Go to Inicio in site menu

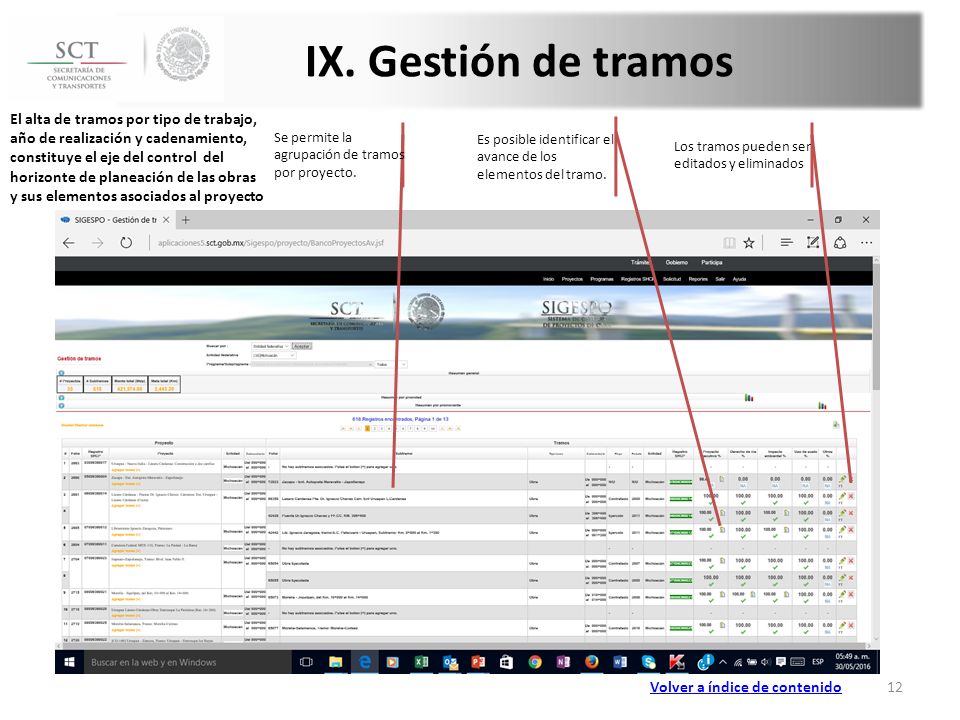click(x=548, y=279)
